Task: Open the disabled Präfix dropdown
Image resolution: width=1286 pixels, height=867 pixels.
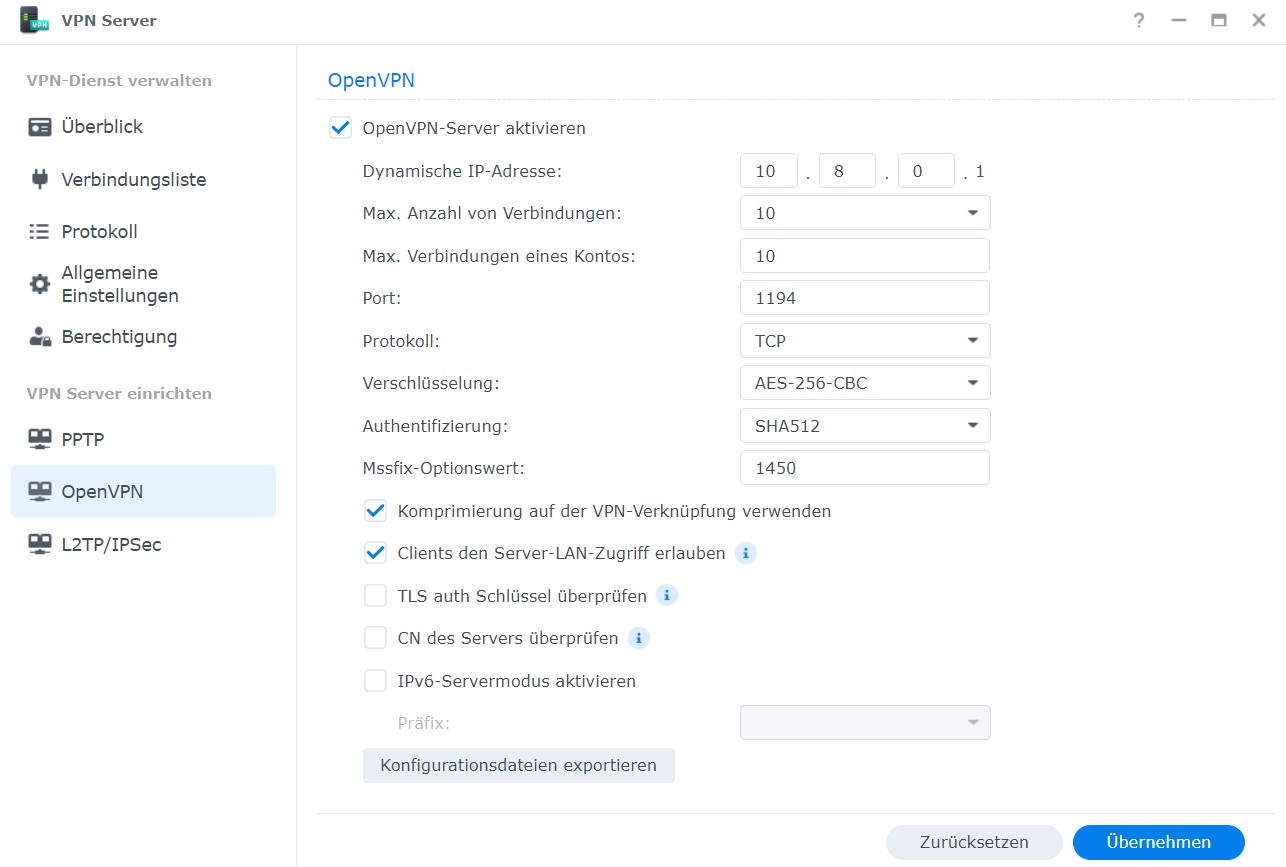Action: tap(865, 723)
